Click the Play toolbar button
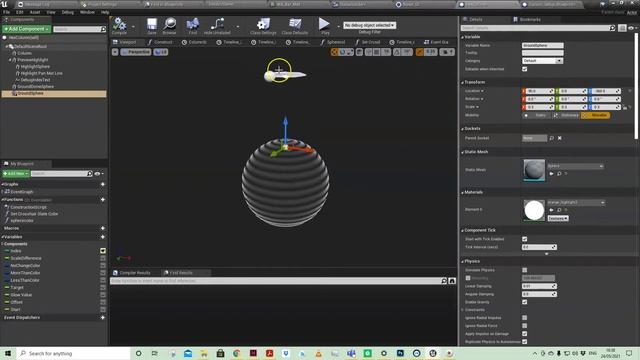This screenshot has height=360, width=640. (324, 25)
